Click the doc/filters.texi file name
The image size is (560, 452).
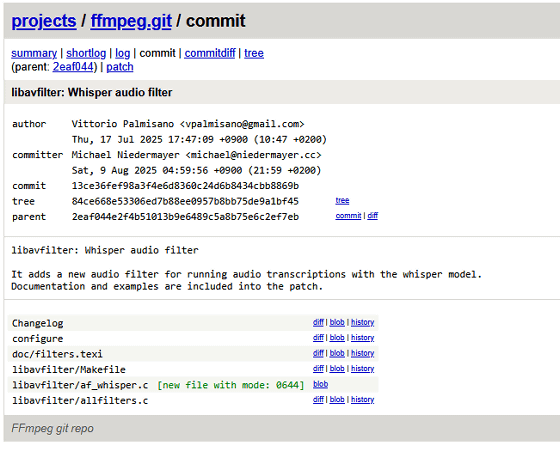click(57, 354)
